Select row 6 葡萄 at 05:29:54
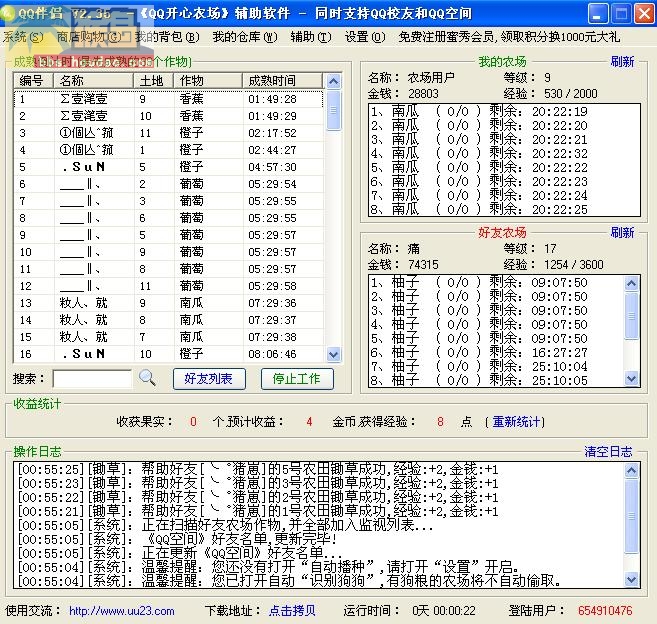657x624 pixels. click(x=168, y=184)
